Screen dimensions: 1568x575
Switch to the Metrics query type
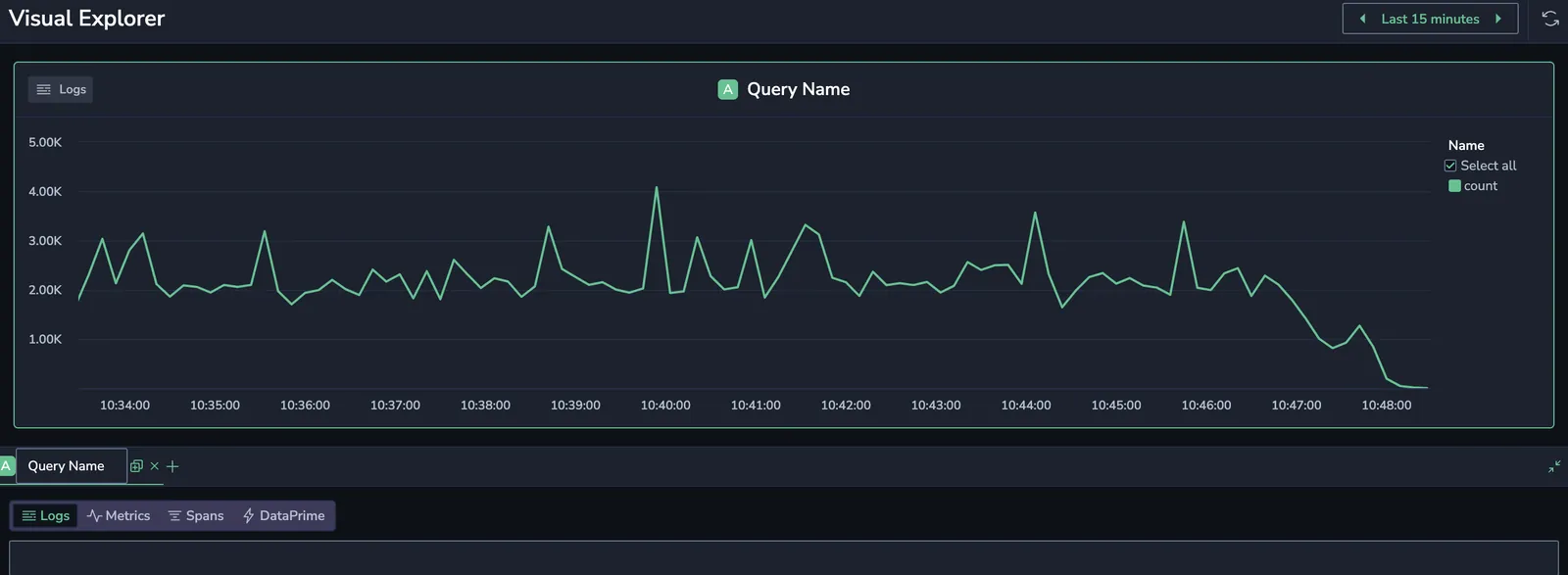(119, 515)
